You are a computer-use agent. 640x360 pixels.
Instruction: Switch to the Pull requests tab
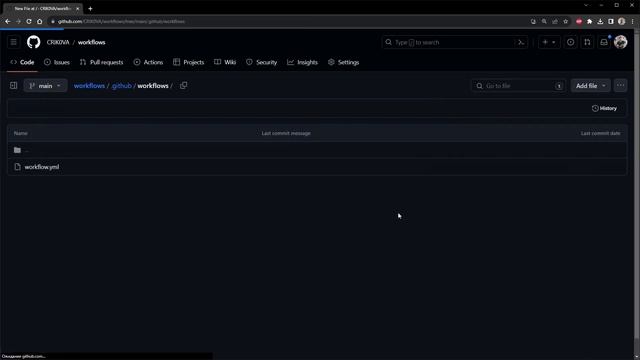102,62
